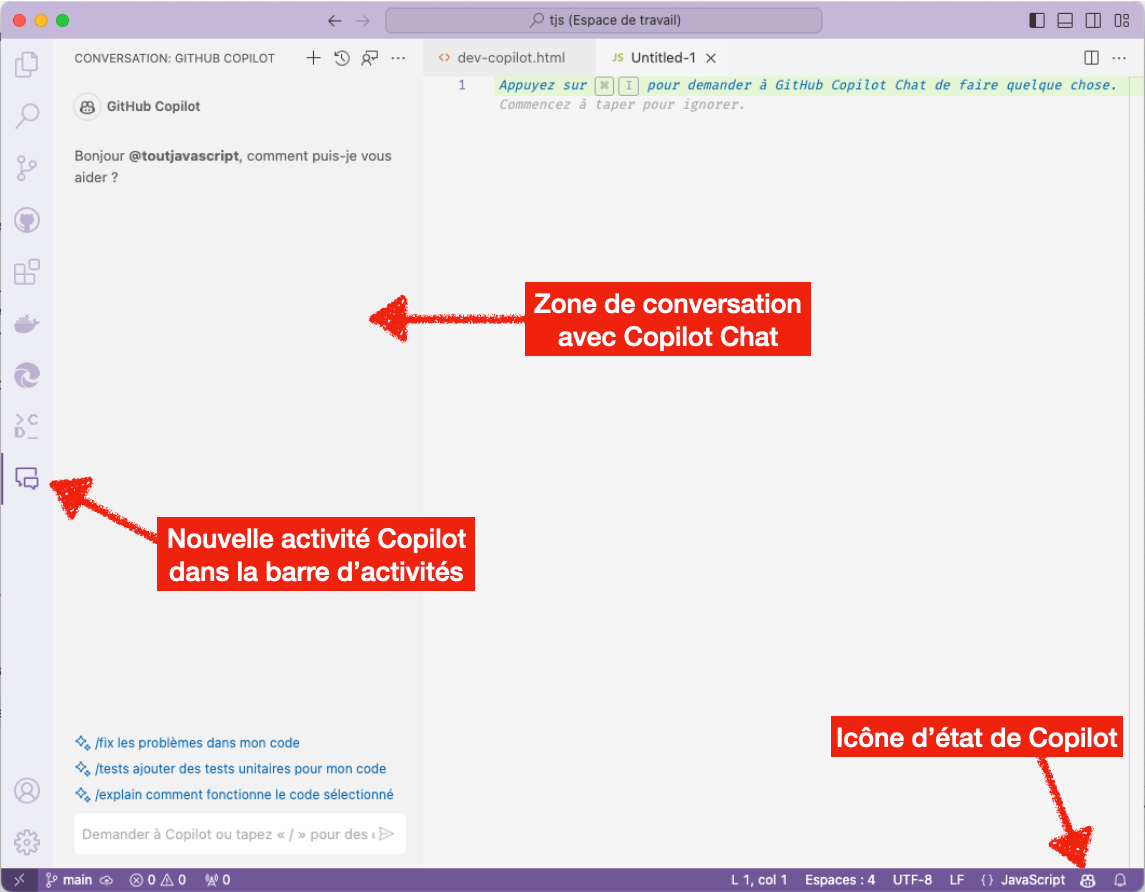Change encoding via UTF-8
Image resolution: width=1145 pixels, height=892 pixels.
click(912, 880)
